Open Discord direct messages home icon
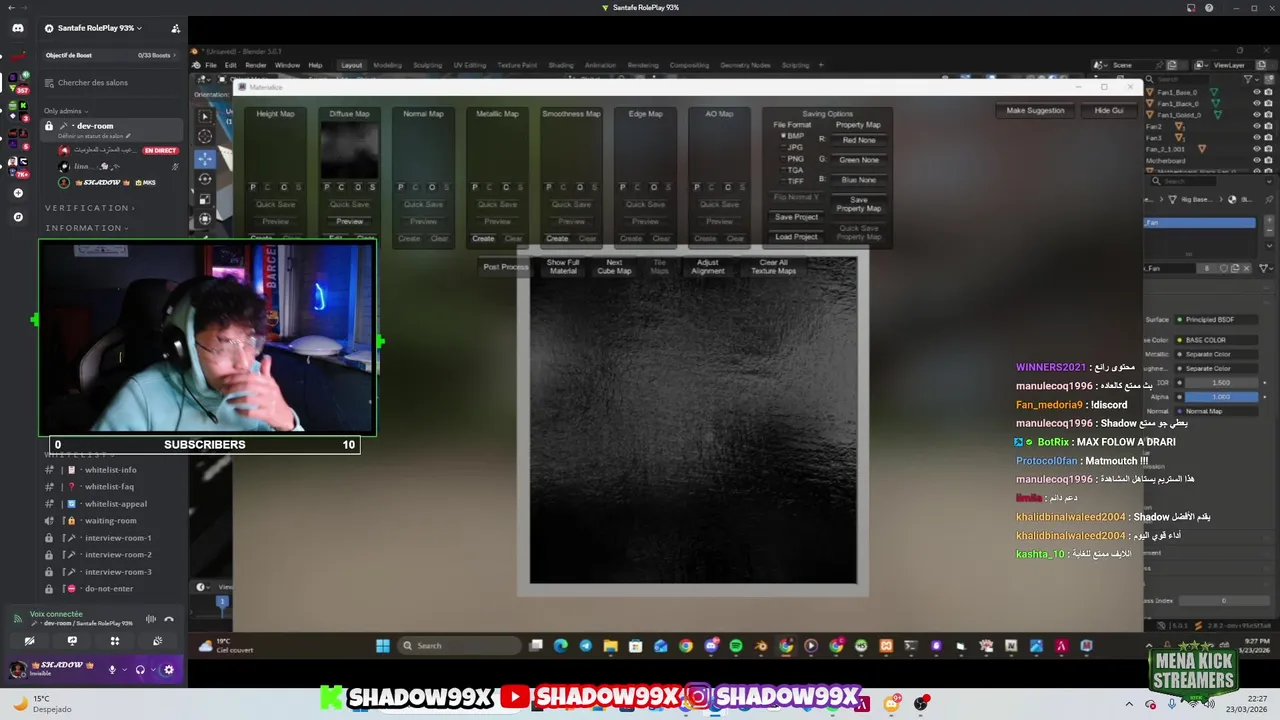The height and width of the screenshot is (720, 1280). click(18, 28)
